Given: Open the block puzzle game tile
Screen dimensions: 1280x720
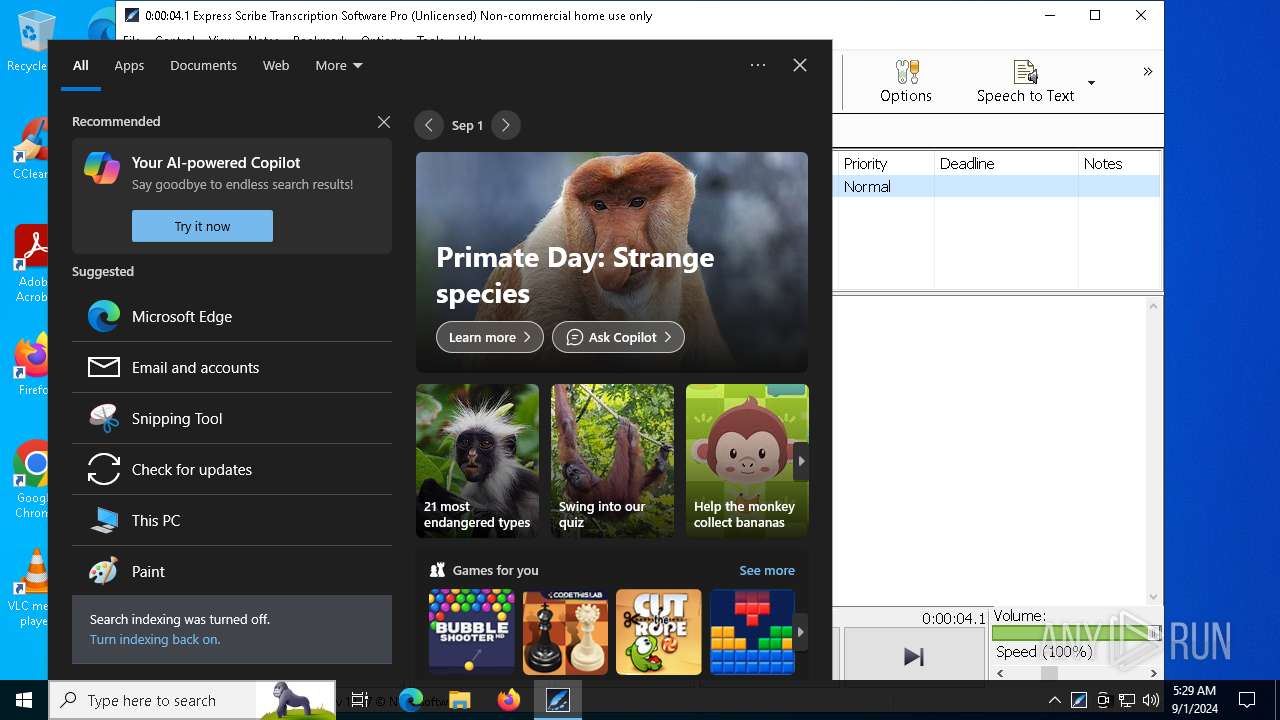Looking at the screenshot, I should point(752,632).
